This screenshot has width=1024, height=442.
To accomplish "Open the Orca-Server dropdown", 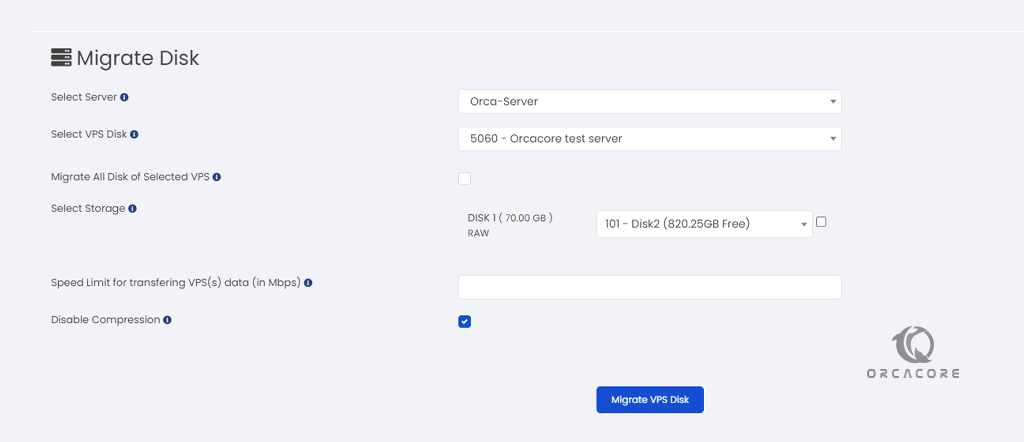I will pos(650,102).
